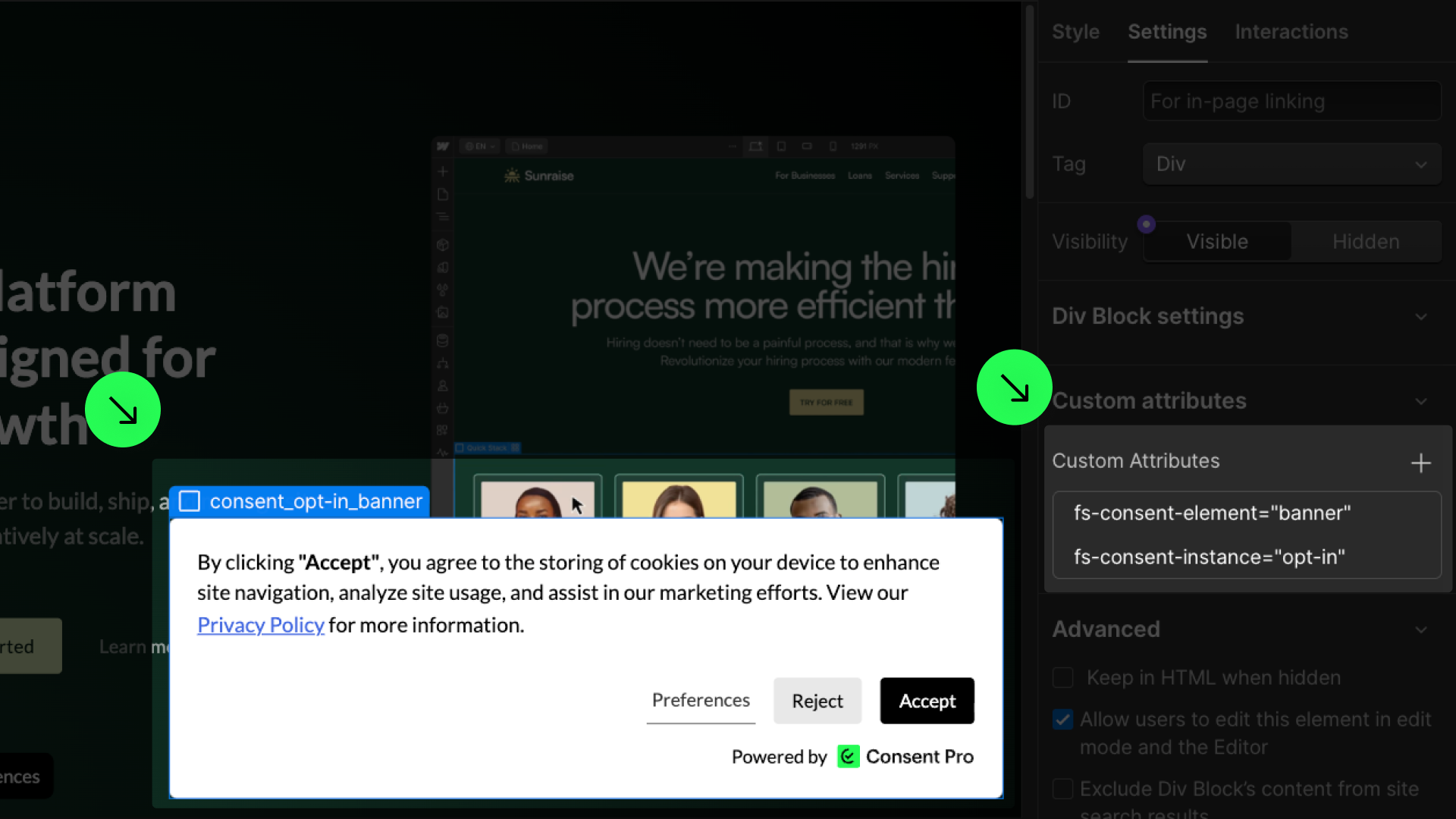The width and height of the screenshot is (1456, 819).
Task: Open the Privacy Policy link
Action: (260, 625)
